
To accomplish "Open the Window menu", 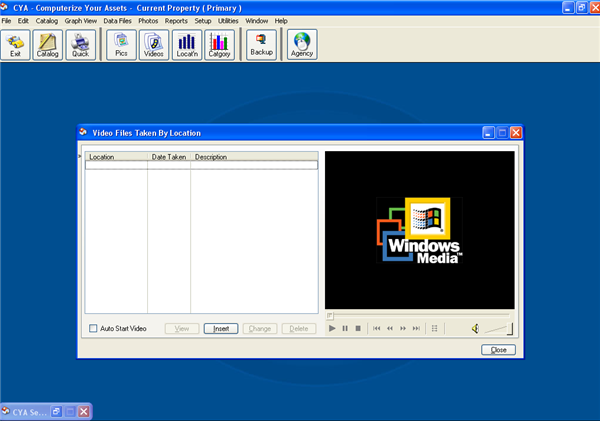I will [x=256, y=21].
